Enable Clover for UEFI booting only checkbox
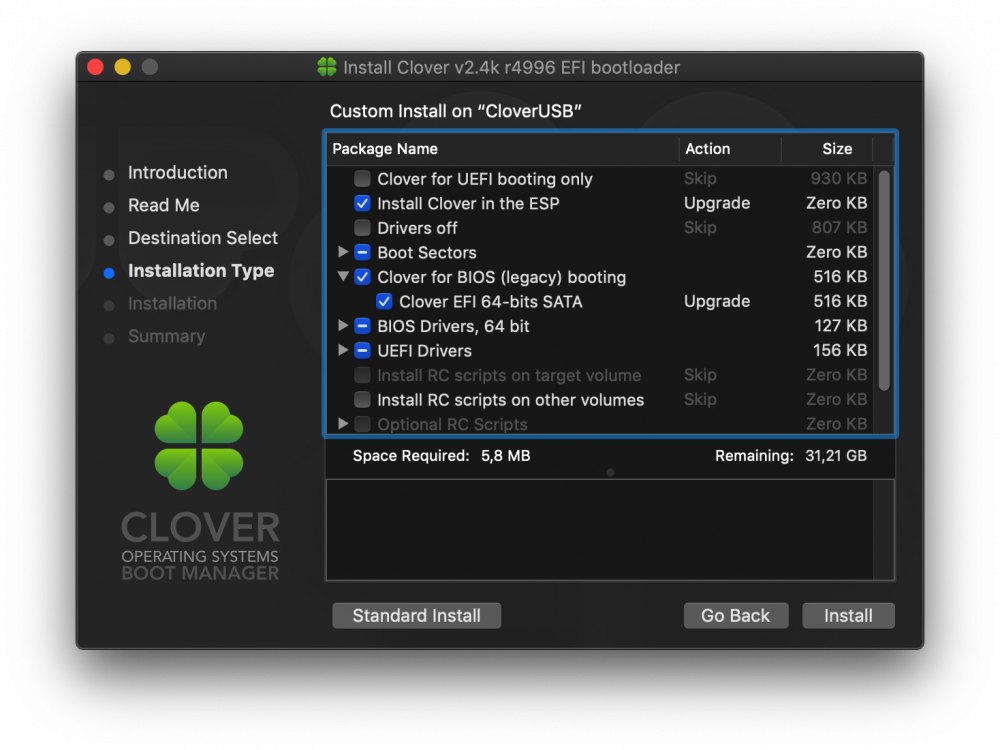Image resolution: width=1000 pixels, height=750 pixels. point(362,179)
